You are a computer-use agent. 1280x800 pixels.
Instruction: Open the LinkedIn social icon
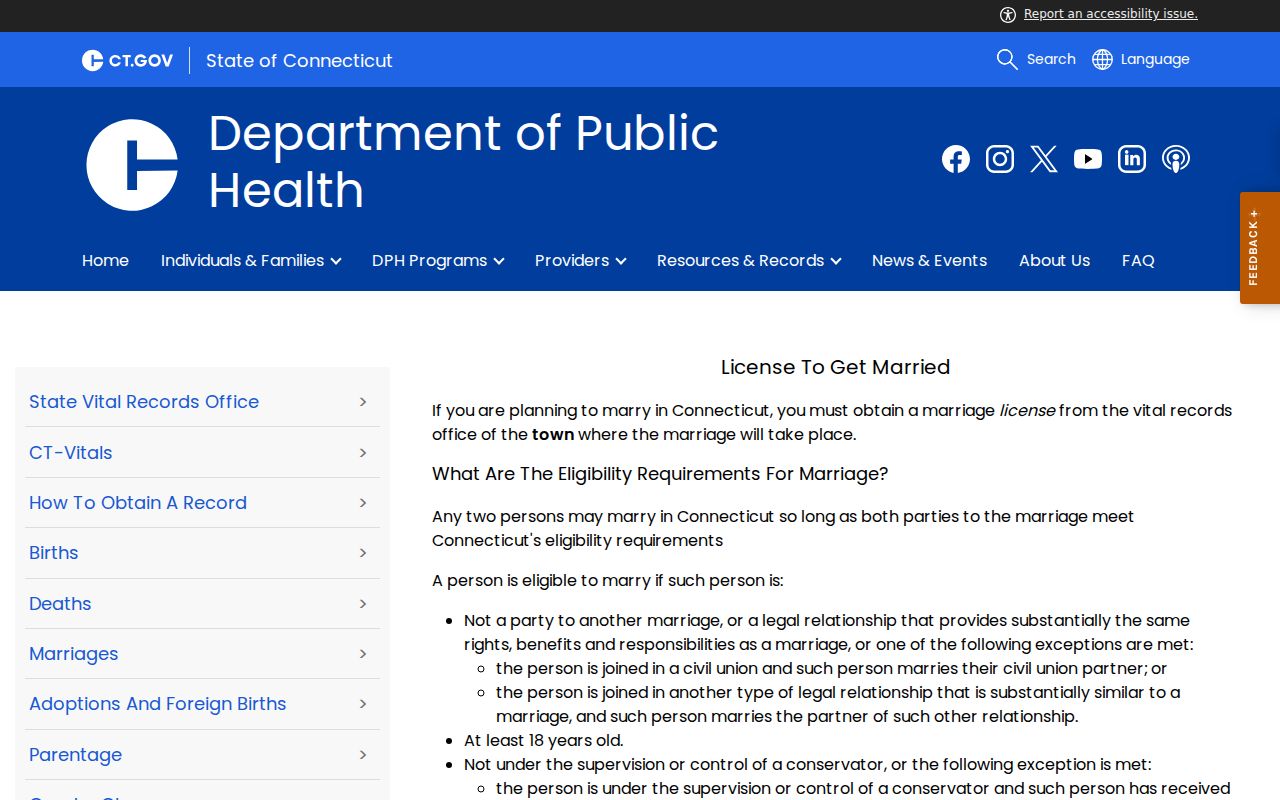(x=1132, y=159)
